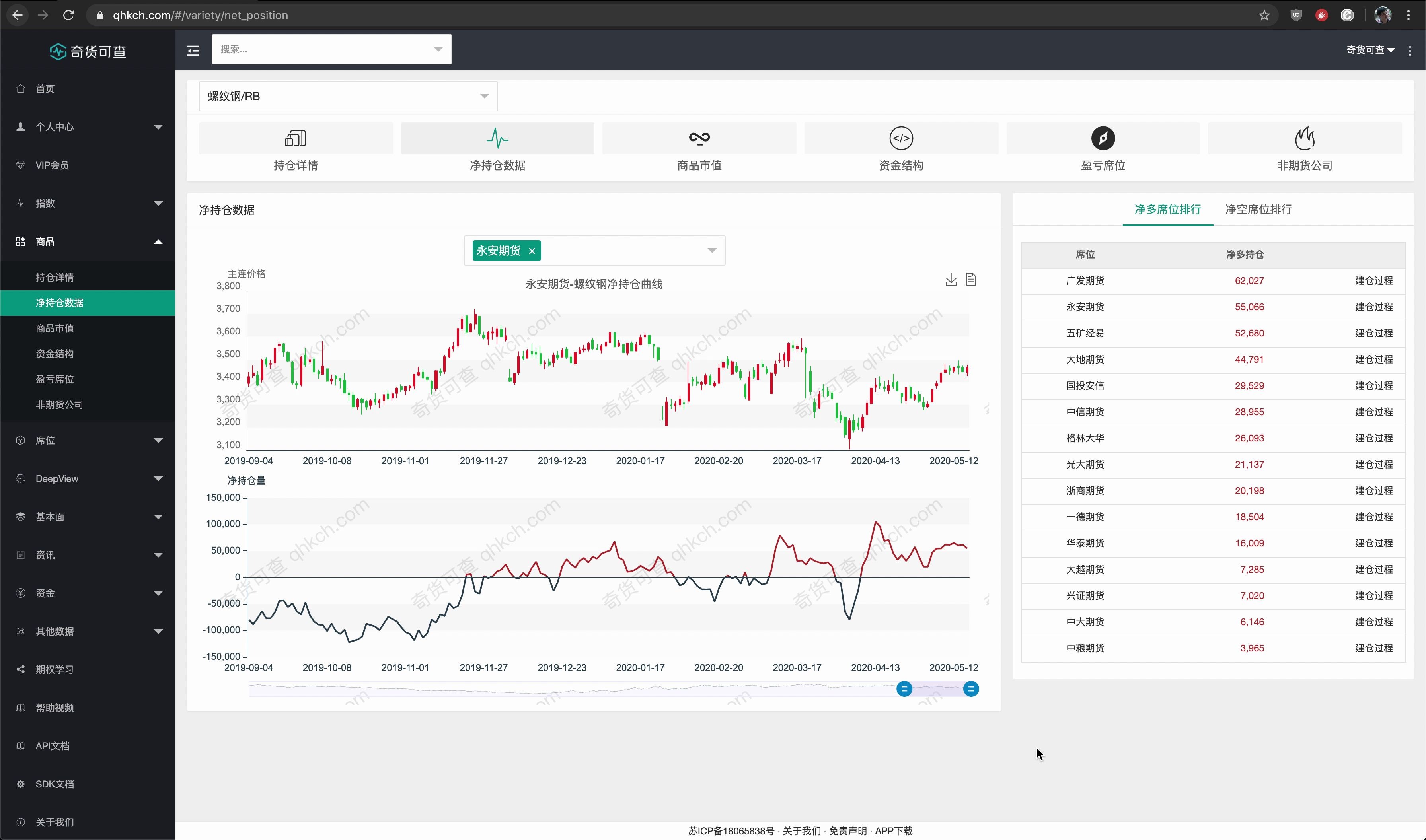Viewport: 1426px width, 840px height.
Task: Open 建仓过程 for 永安期货
Action: [1374, 307]
